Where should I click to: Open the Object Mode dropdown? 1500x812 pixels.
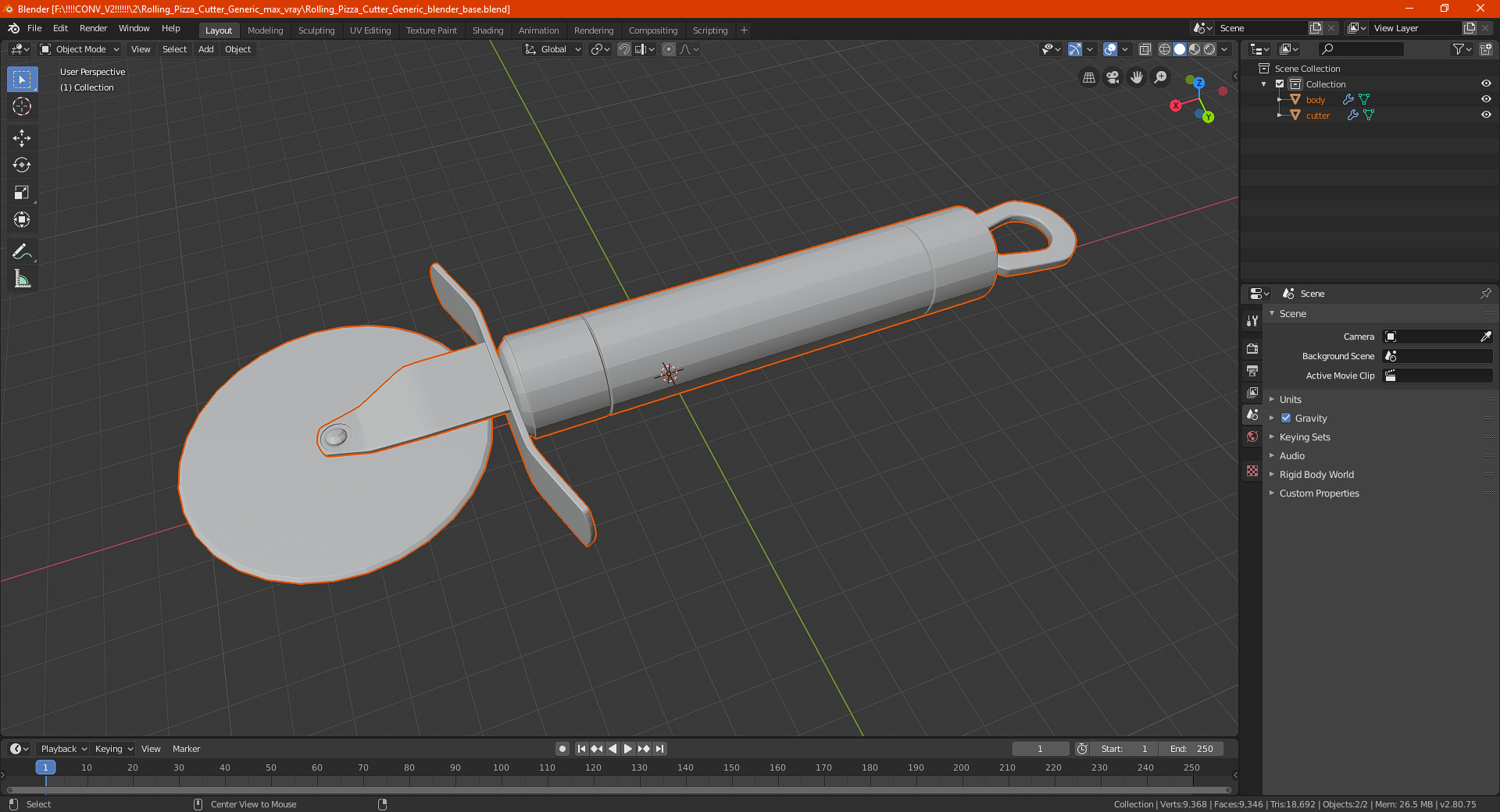coord(80,49)
